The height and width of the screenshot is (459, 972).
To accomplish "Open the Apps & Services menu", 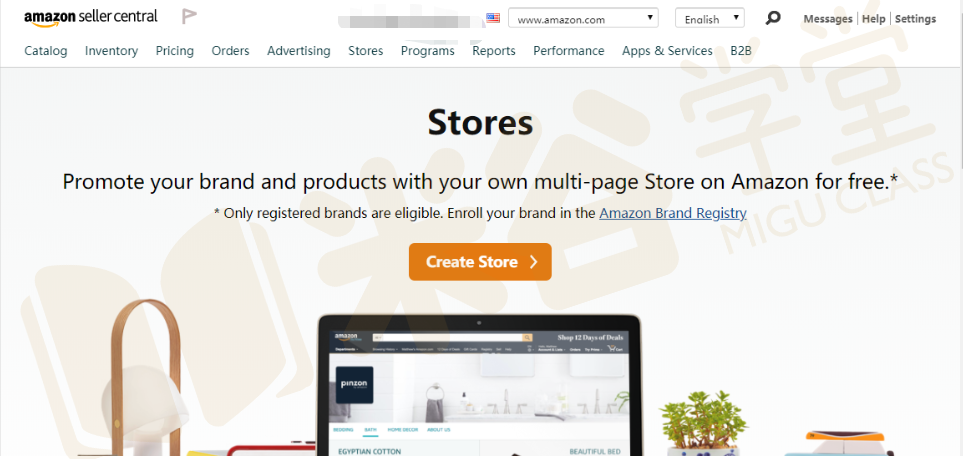I will pyautogui.click(x=668, y=51).
